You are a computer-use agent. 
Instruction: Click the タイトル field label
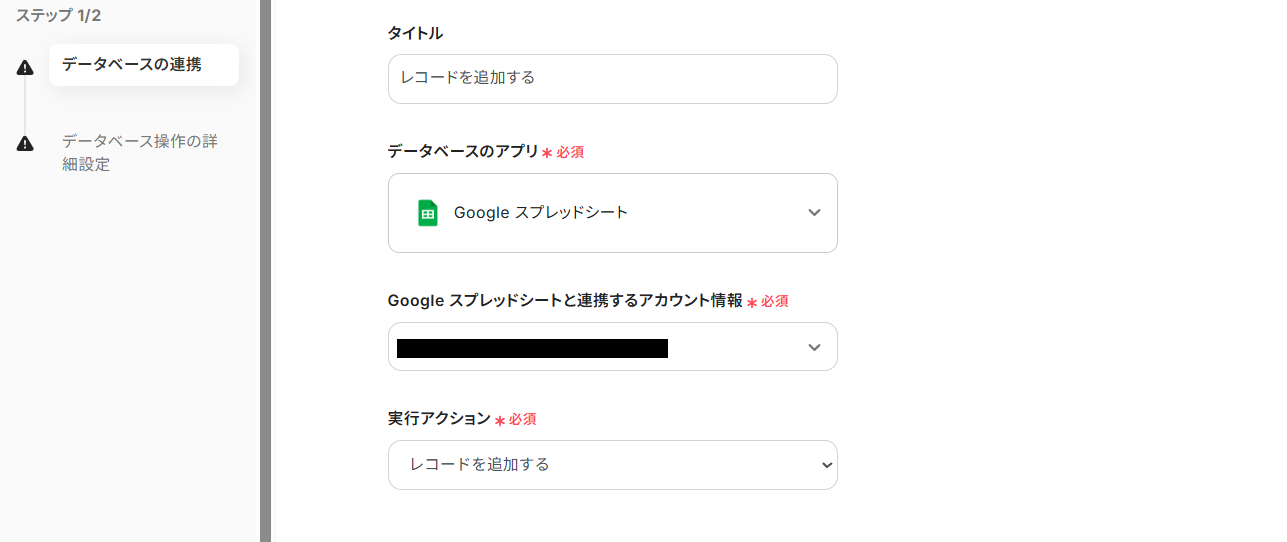tap(415, 33)
